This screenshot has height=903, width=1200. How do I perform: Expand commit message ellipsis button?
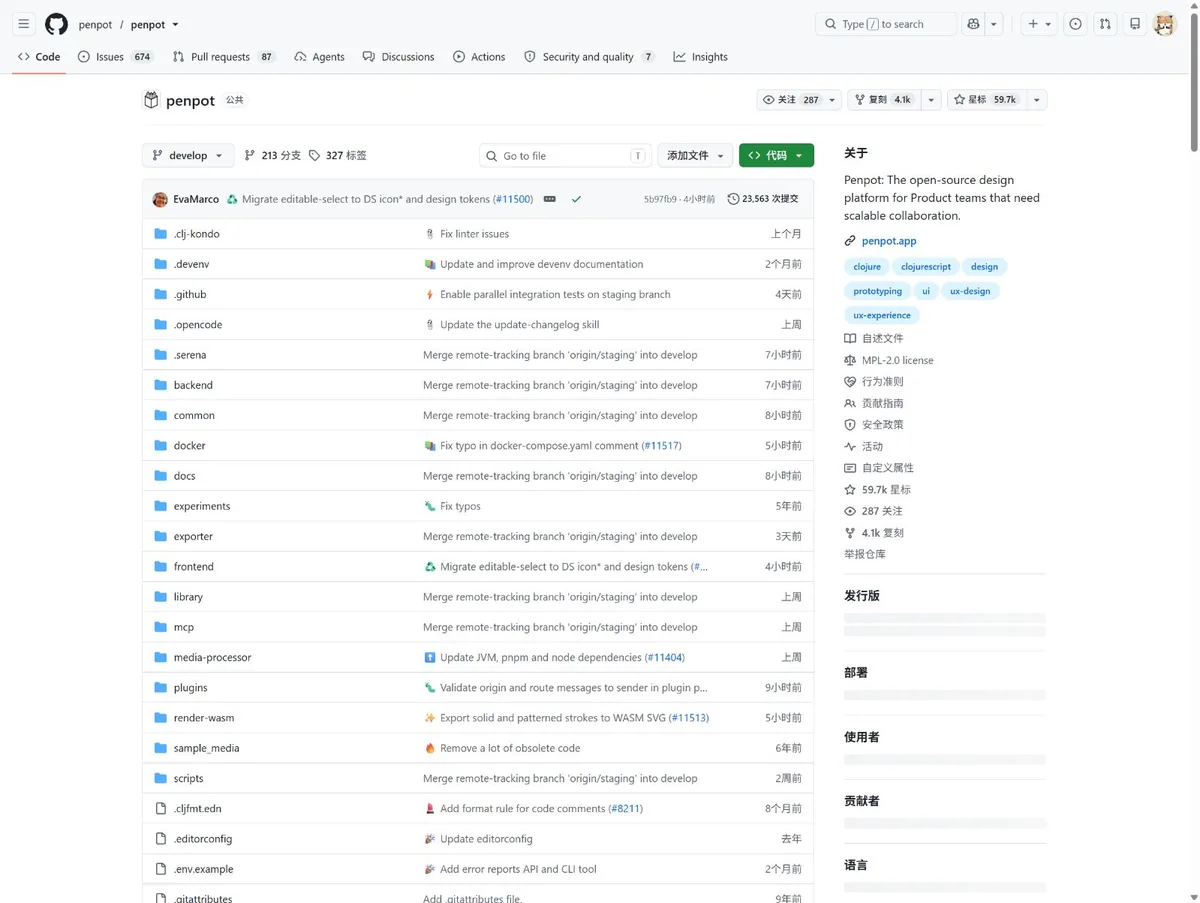tap(549, 199)
